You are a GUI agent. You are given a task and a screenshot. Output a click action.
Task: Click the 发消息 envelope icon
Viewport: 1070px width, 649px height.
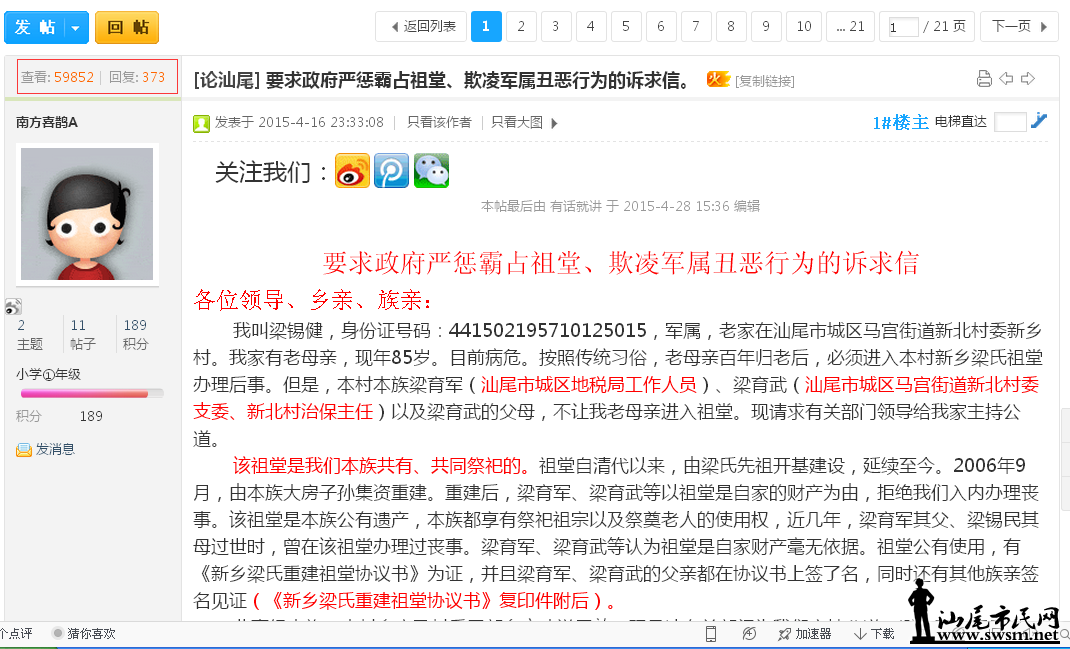coord(24,450)
